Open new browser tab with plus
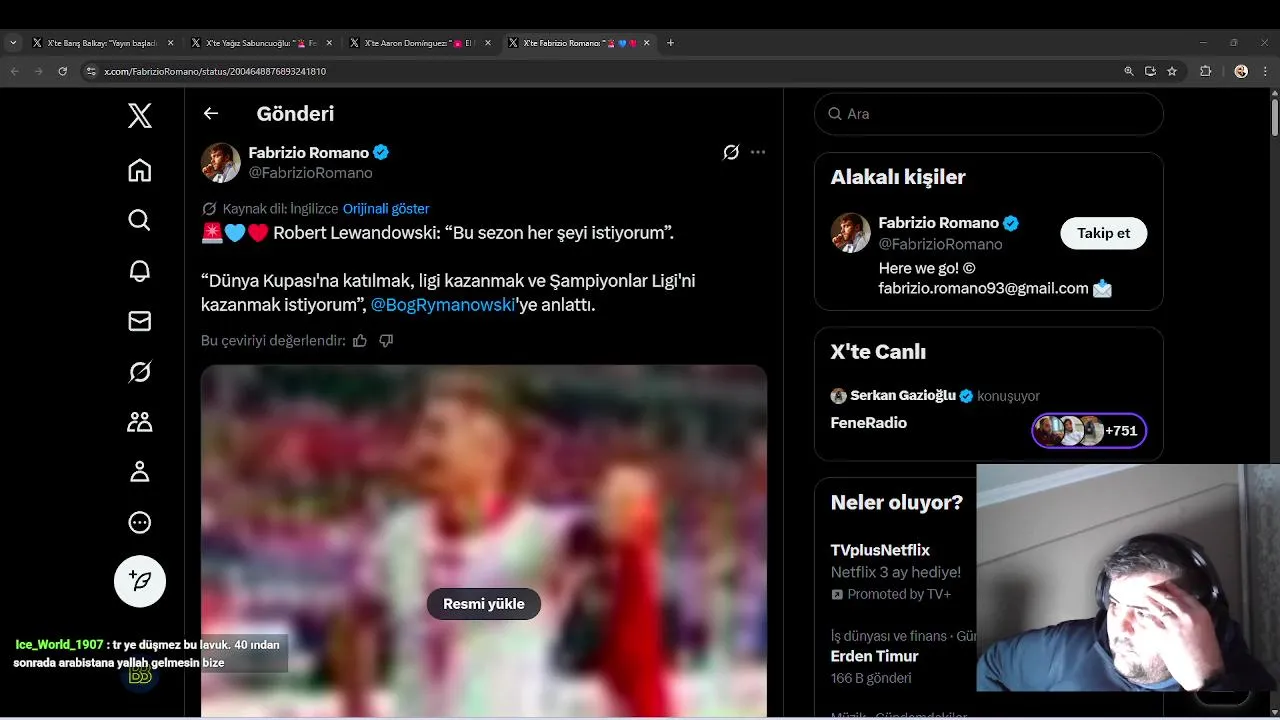This screenshot has height=720, width=1280. (670, 43)
